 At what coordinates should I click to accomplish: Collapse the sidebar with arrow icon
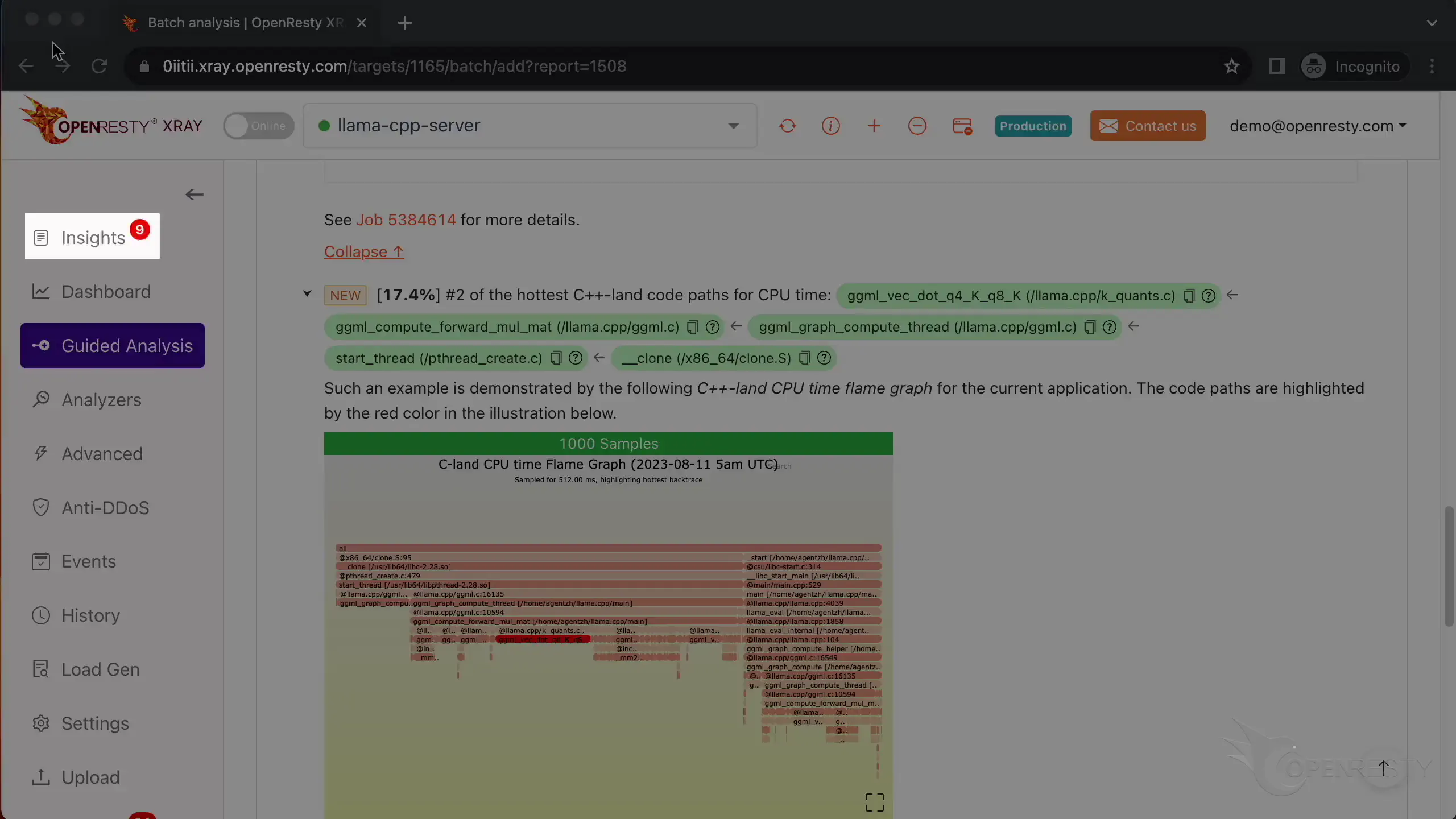point(195,195)
